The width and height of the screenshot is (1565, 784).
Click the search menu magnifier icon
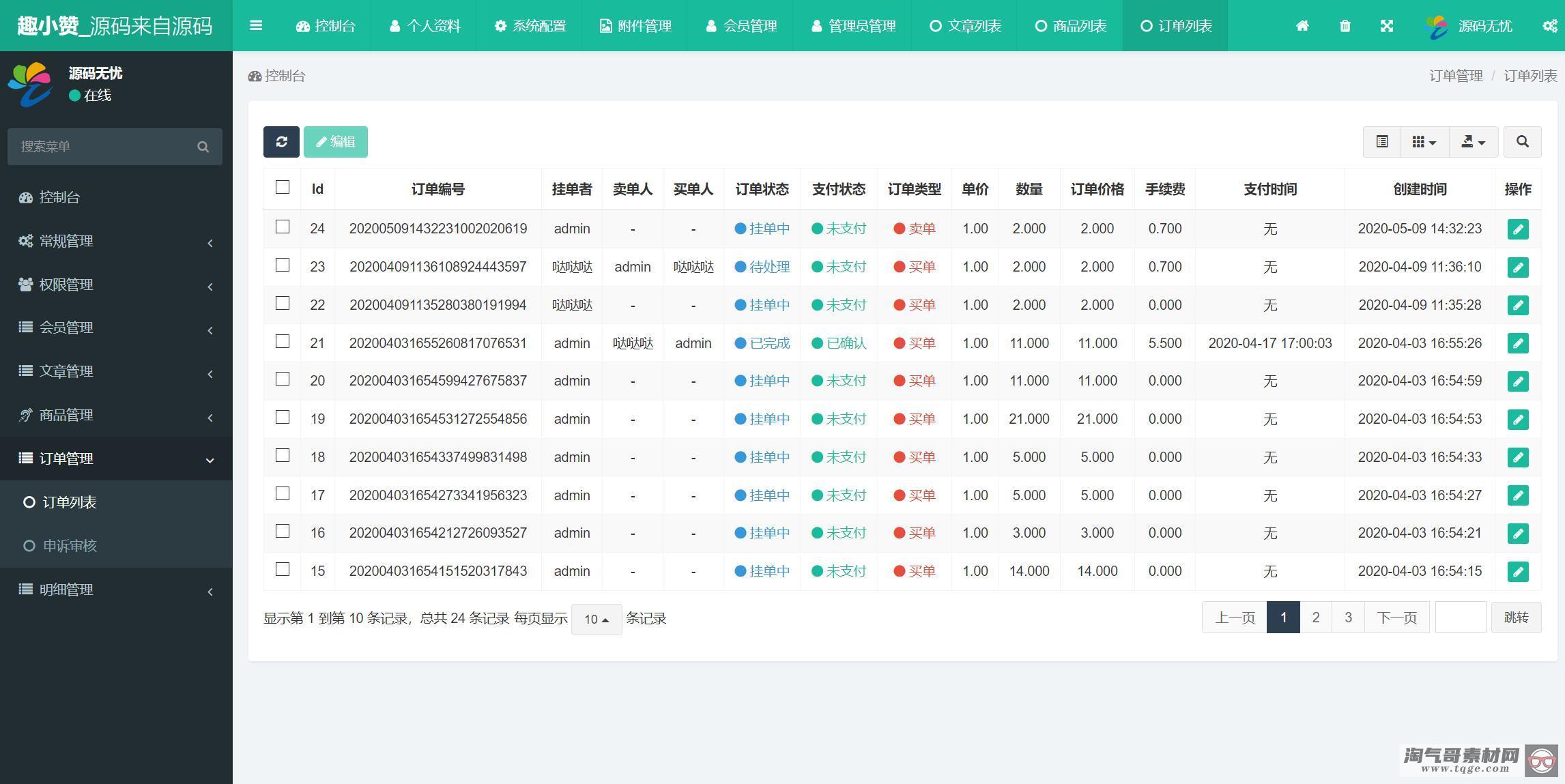tap(203, 147)
